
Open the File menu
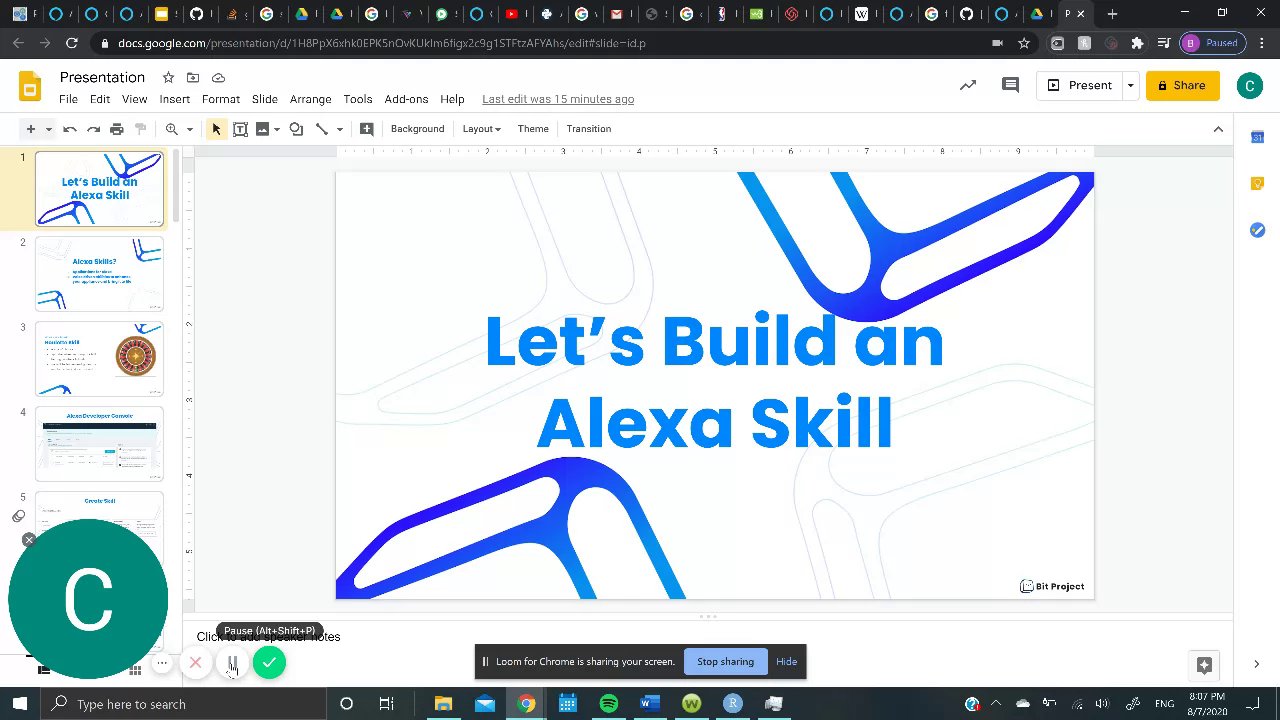[68, 99]
